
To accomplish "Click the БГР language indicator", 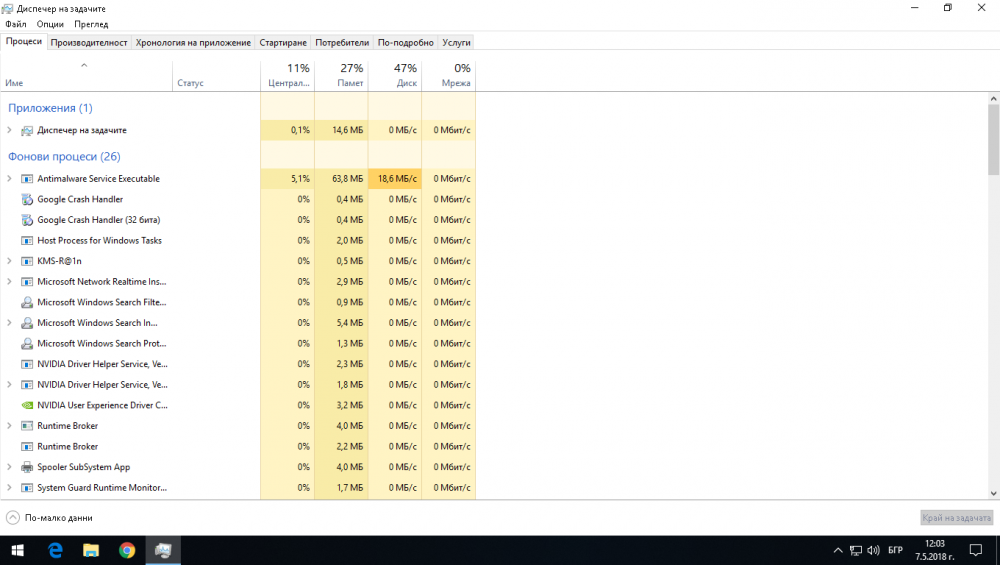I will [895, 550].
